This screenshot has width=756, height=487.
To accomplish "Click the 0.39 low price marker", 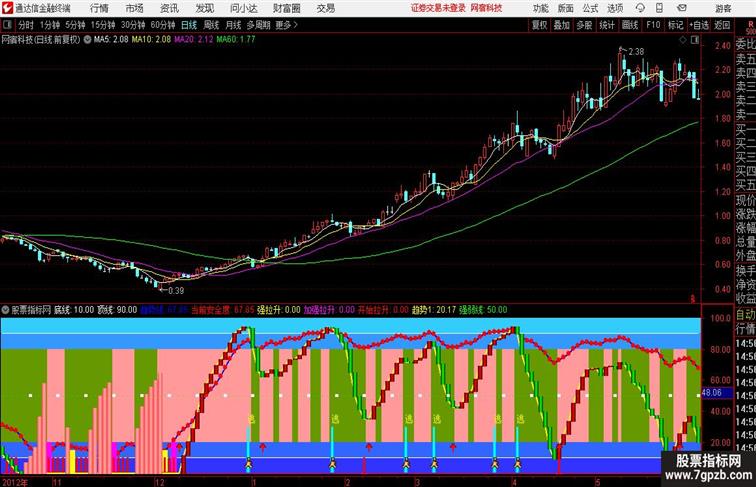I will (x=176, y=291).
